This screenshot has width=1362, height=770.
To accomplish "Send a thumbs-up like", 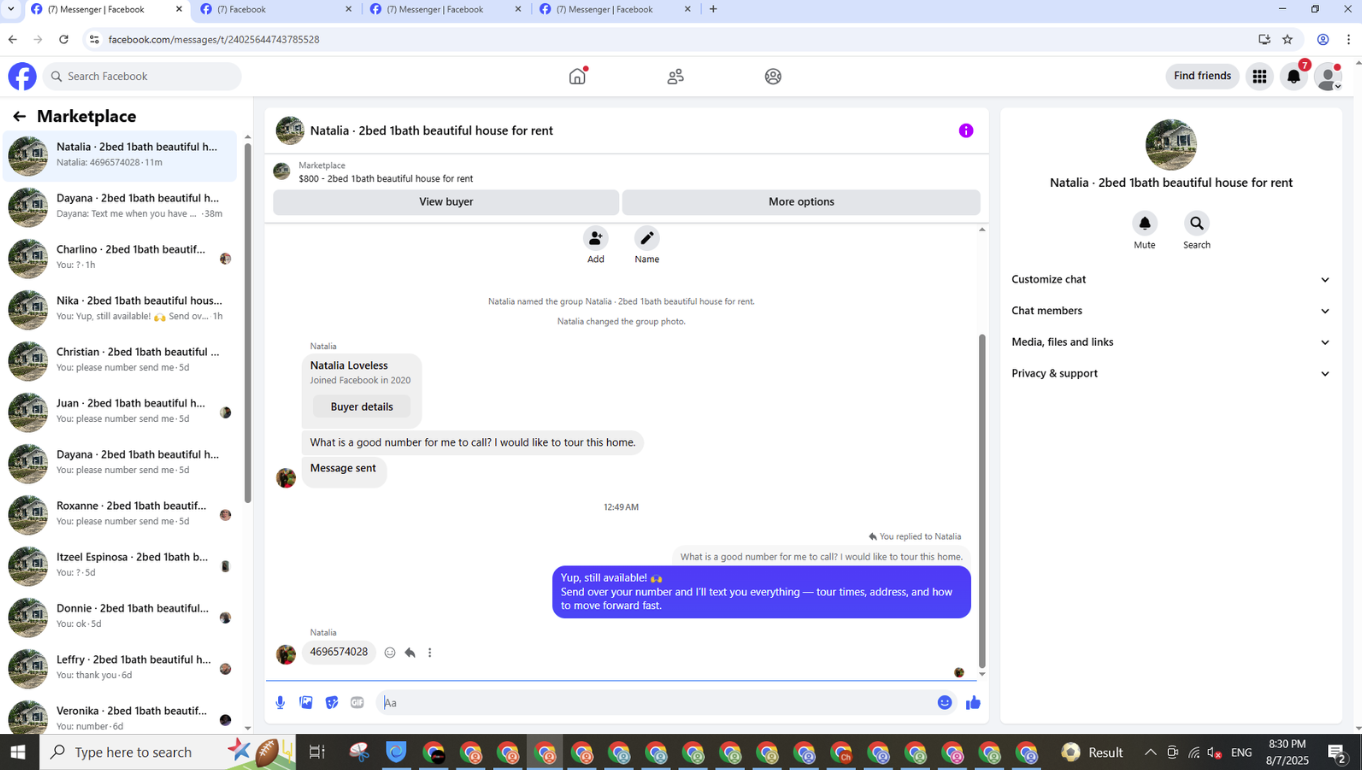I will [x=973, y=703].
